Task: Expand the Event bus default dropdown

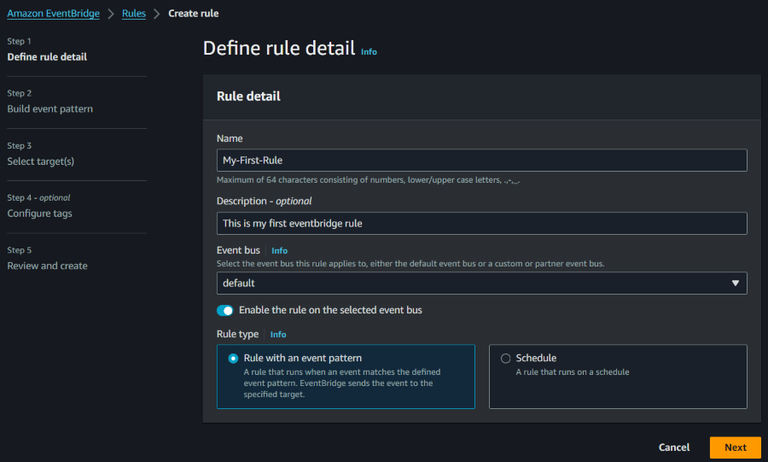Action: [481, 283]
